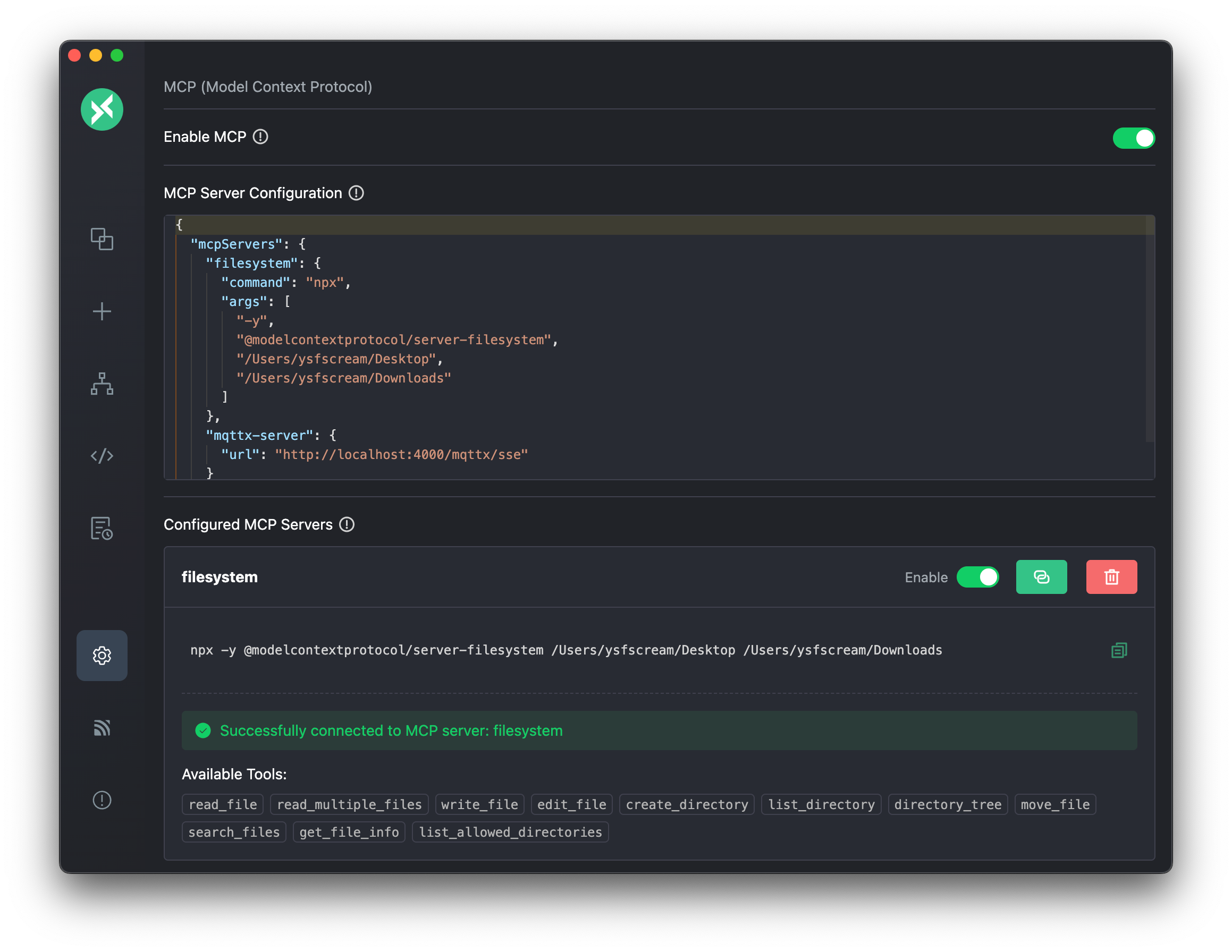Image resolution: width=1232 pixels, height=952 pixels.
Task: Click the JSON editor vertical scrollbar
Action: [x=1150, y=330]
